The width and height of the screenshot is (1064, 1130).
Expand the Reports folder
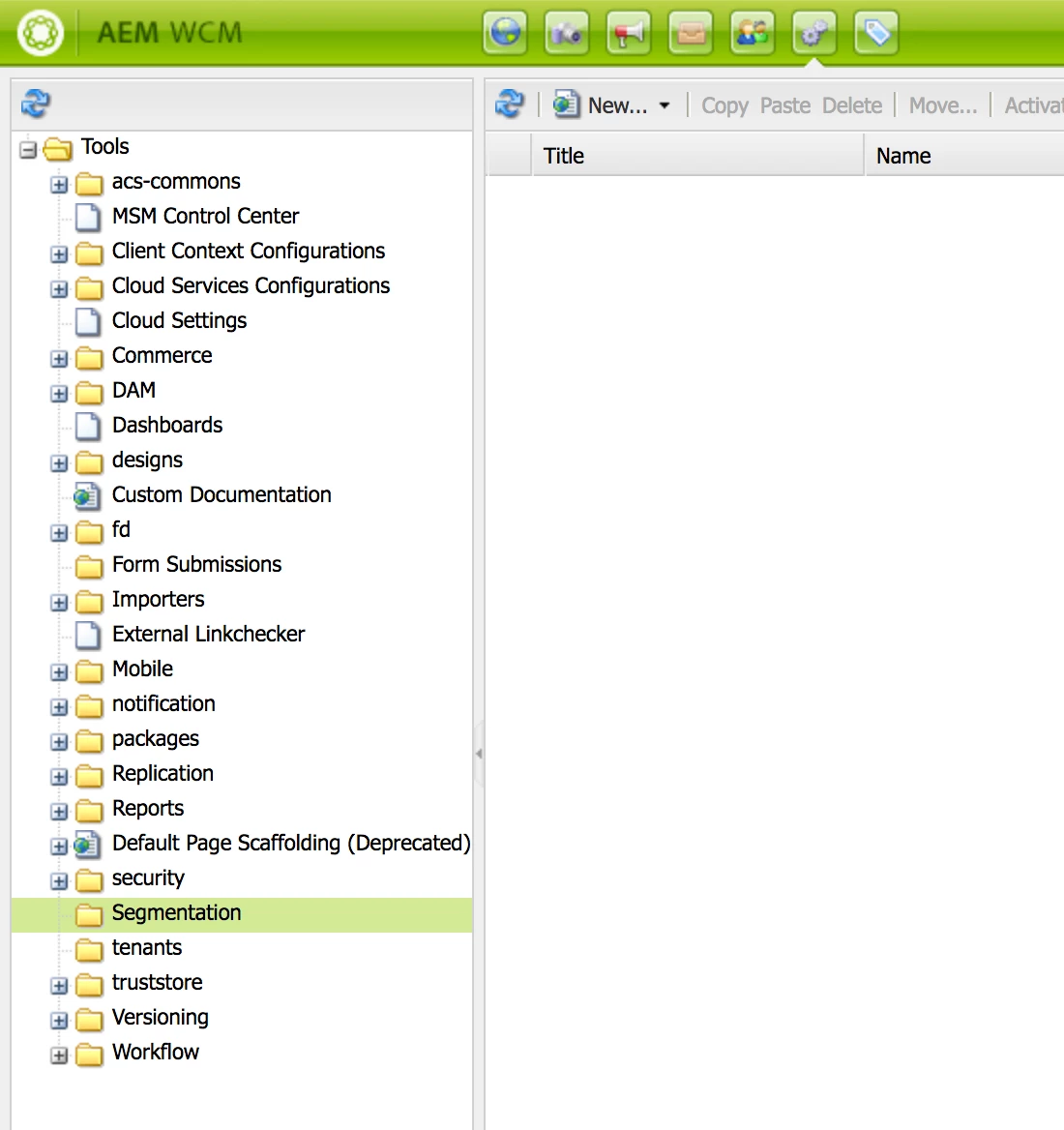(59, 812)
